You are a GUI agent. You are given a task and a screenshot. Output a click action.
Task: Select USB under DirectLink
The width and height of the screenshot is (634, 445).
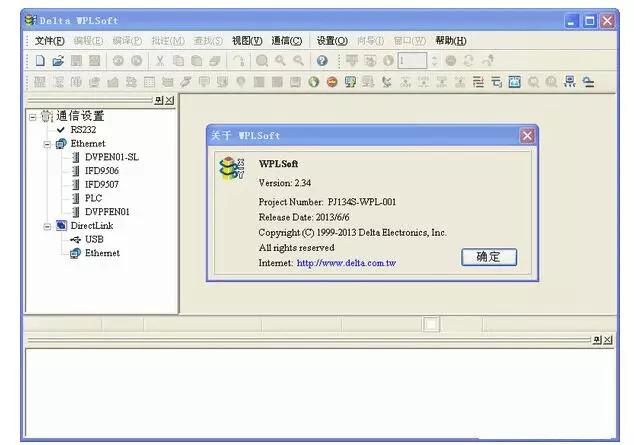click(94, 239)
